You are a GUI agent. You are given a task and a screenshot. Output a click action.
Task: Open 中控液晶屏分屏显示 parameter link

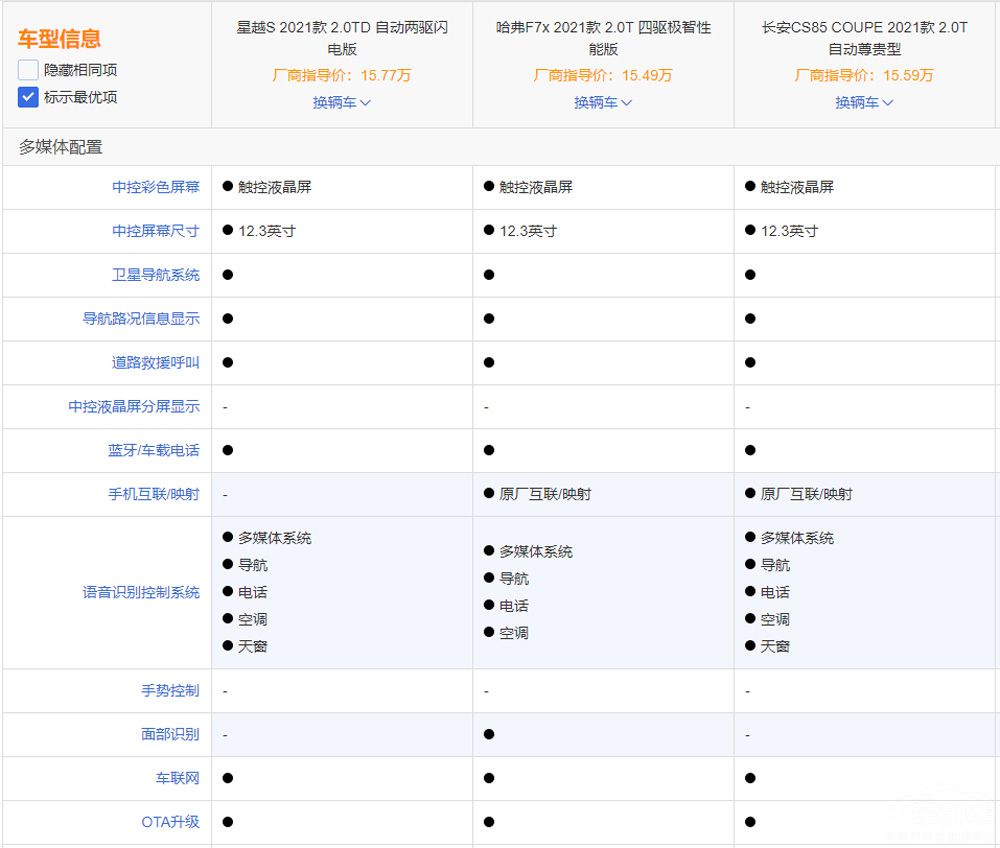click(x=134, y=407)
